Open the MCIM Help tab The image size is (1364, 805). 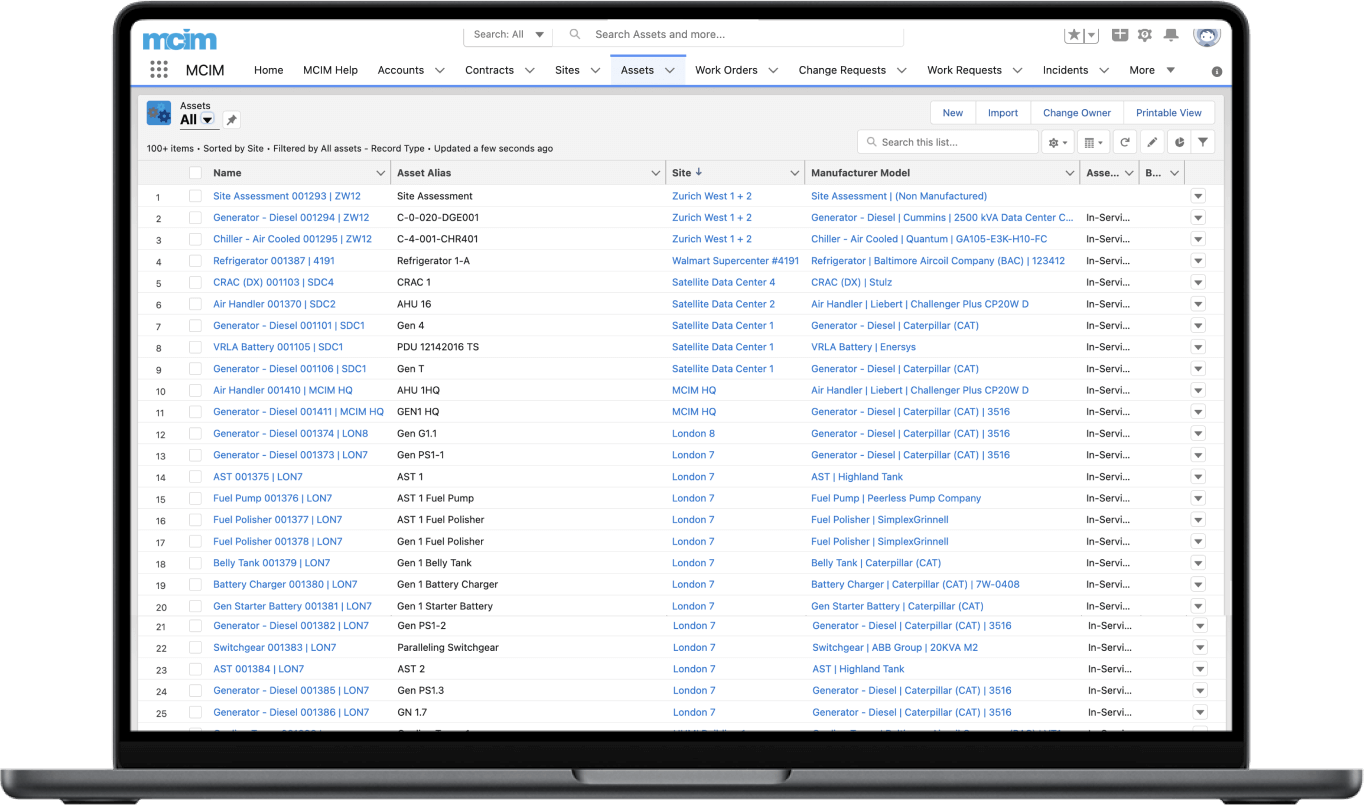(330, 71)
